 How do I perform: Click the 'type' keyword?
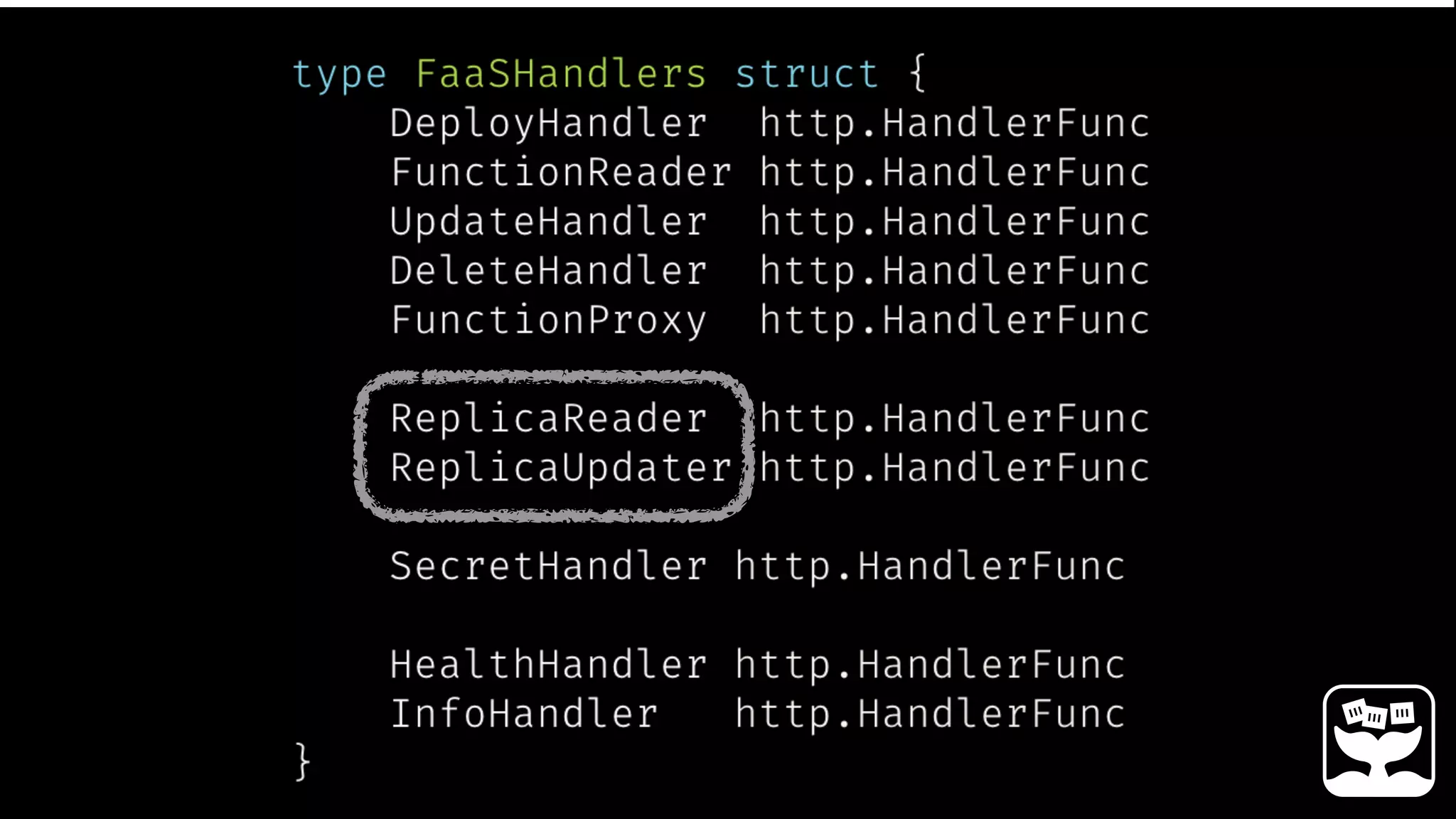tap(340, 75)
